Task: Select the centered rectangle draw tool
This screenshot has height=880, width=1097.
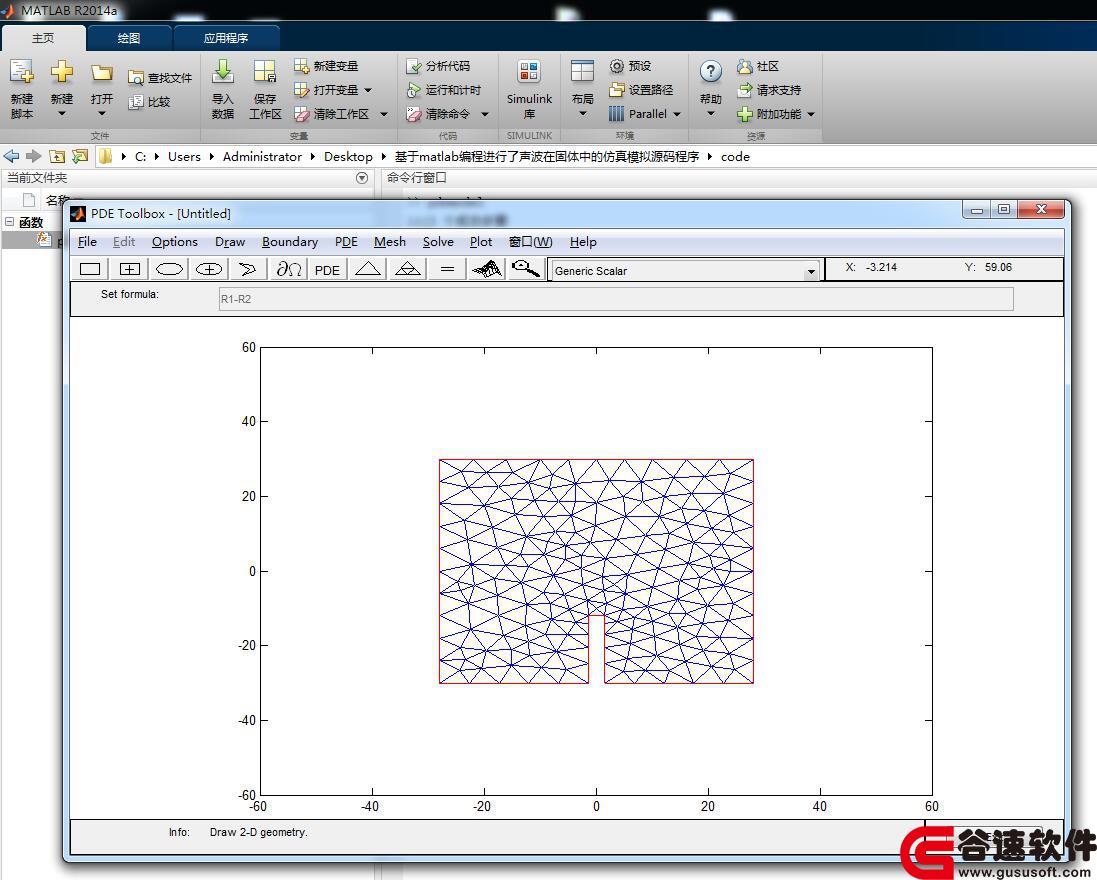Action: [130, 269]
